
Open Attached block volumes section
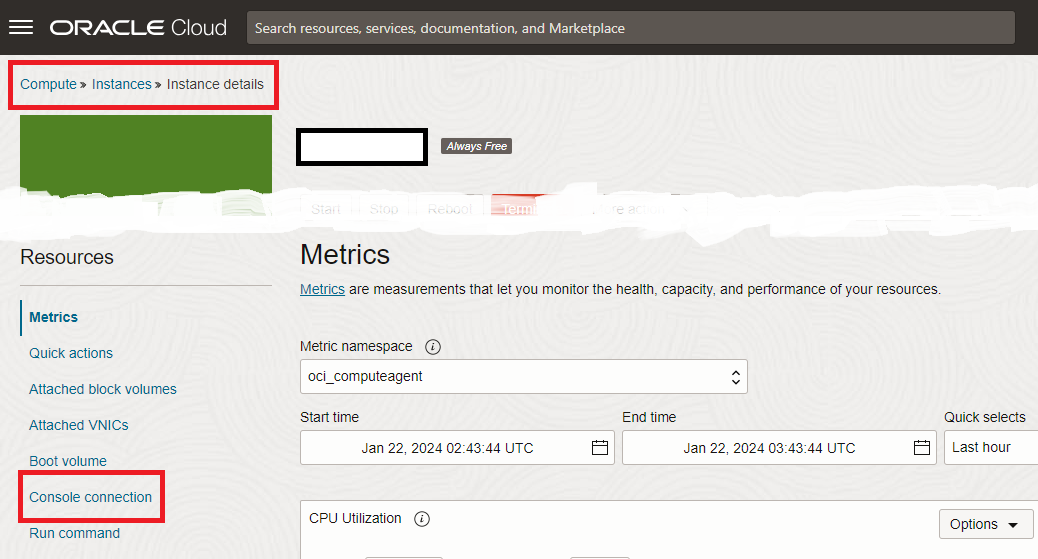103,389
